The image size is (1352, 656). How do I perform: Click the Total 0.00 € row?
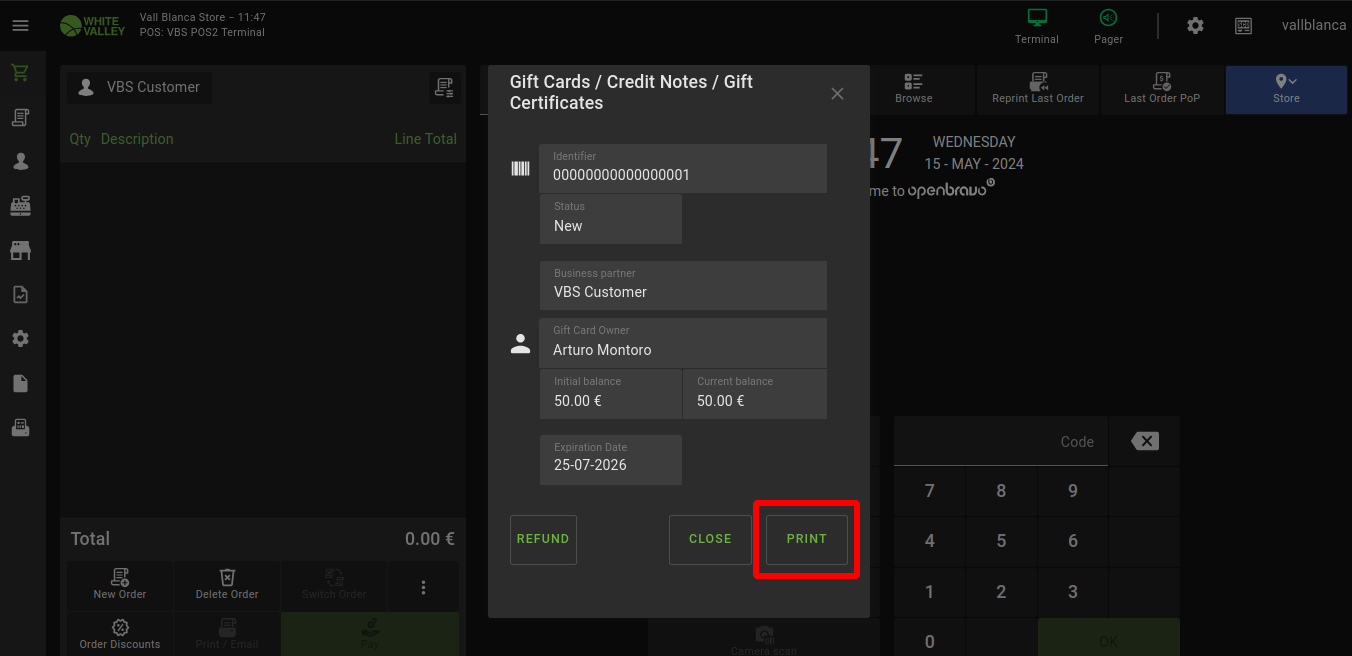pos(263,539)
